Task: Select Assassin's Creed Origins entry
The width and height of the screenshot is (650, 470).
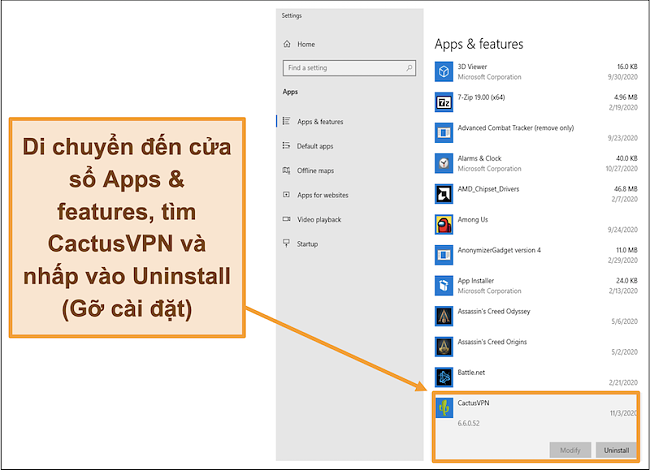Action: point(492,342)
